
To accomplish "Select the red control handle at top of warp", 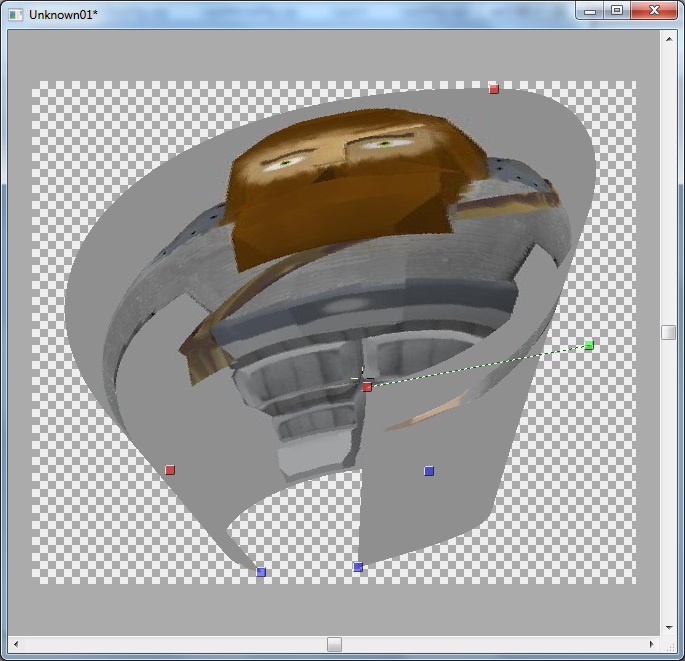I will tap(494, 89).
